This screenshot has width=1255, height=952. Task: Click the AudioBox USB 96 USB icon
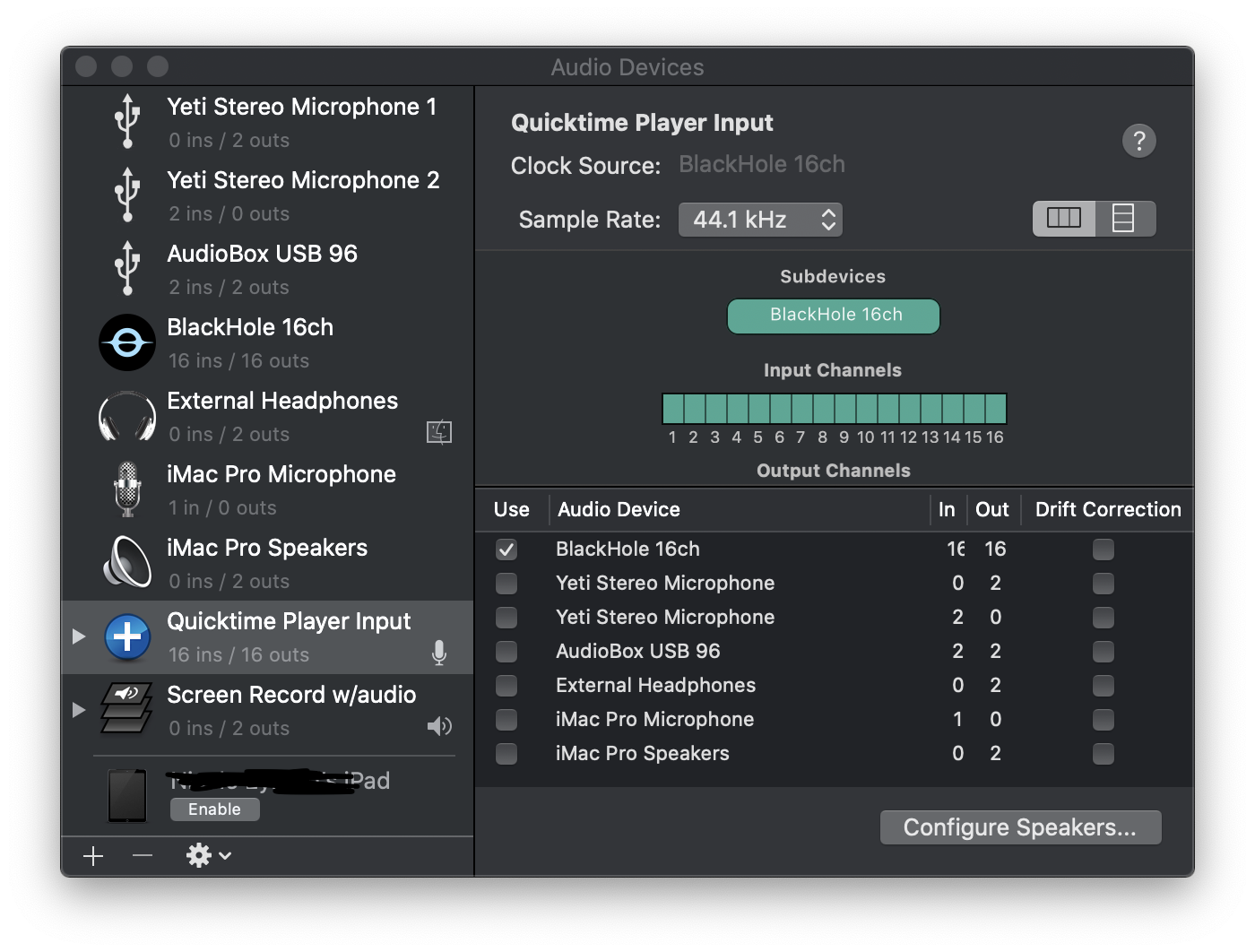[x=127, y=268]
